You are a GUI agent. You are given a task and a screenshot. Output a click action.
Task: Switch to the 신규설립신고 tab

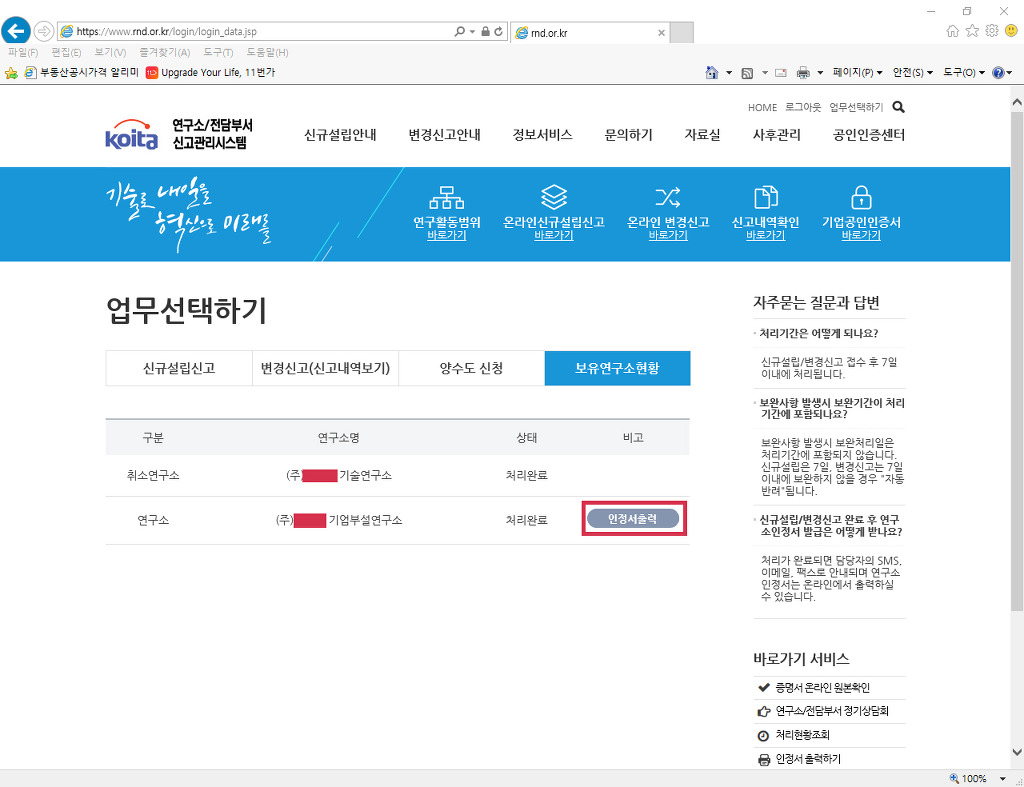point(178,368)
